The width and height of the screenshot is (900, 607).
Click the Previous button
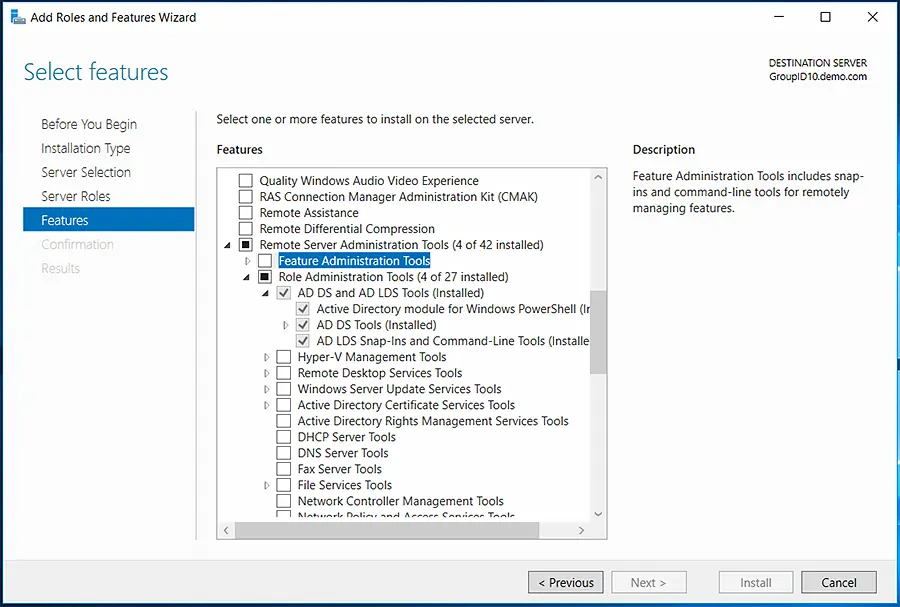coord(565,582)
